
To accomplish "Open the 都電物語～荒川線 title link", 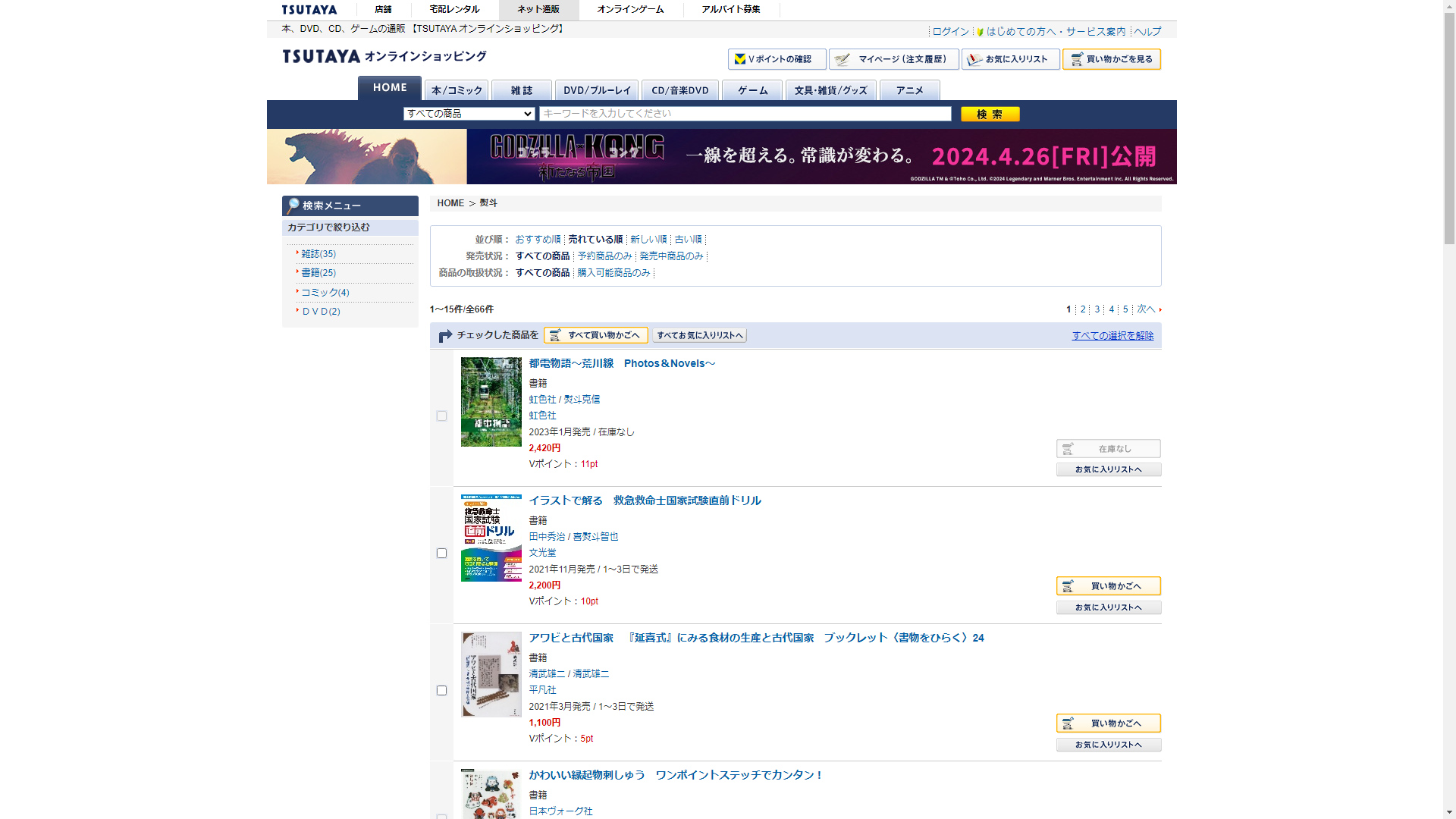I will tap(622, 364).
